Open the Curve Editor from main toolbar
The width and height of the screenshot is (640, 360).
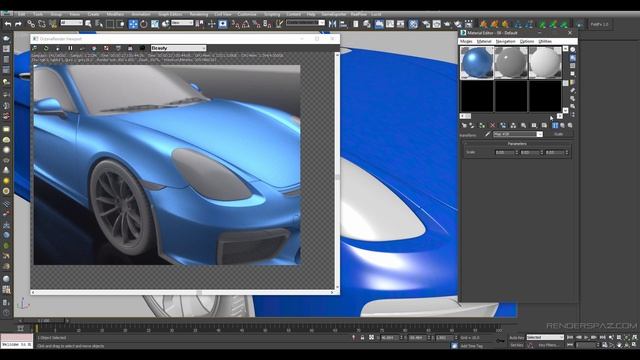pyautogui.click(x=390, y=24)
